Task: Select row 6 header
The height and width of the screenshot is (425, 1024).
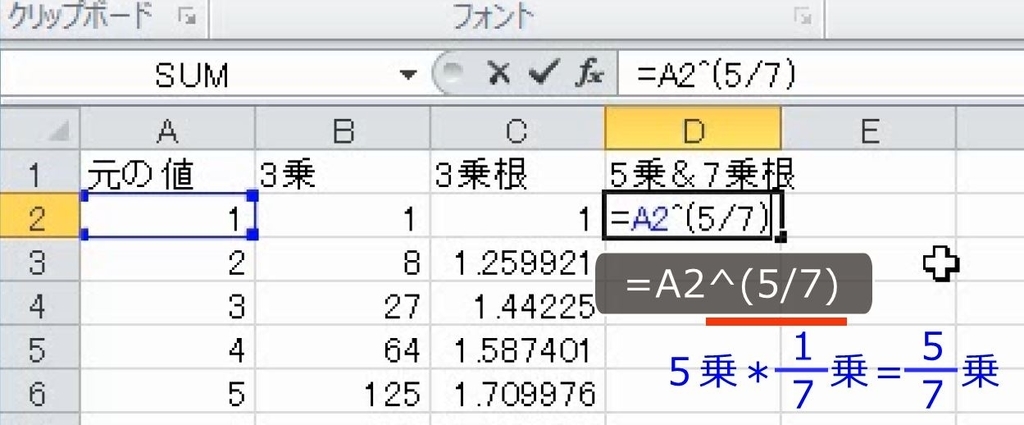Action: (x=39, y=393)
